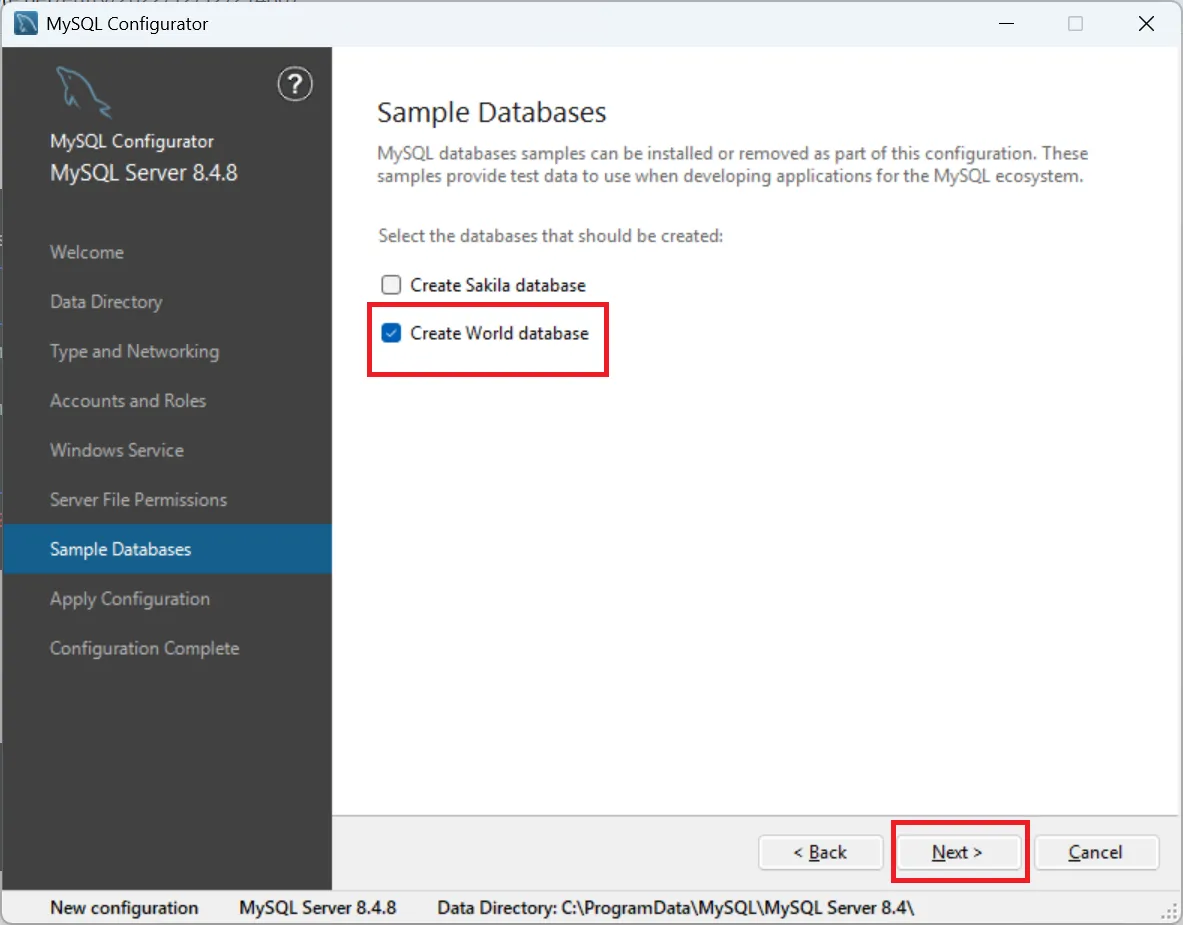The image size is (1183, 925).
Task: Open Accounts and Roles step
Action: (128, 401)
